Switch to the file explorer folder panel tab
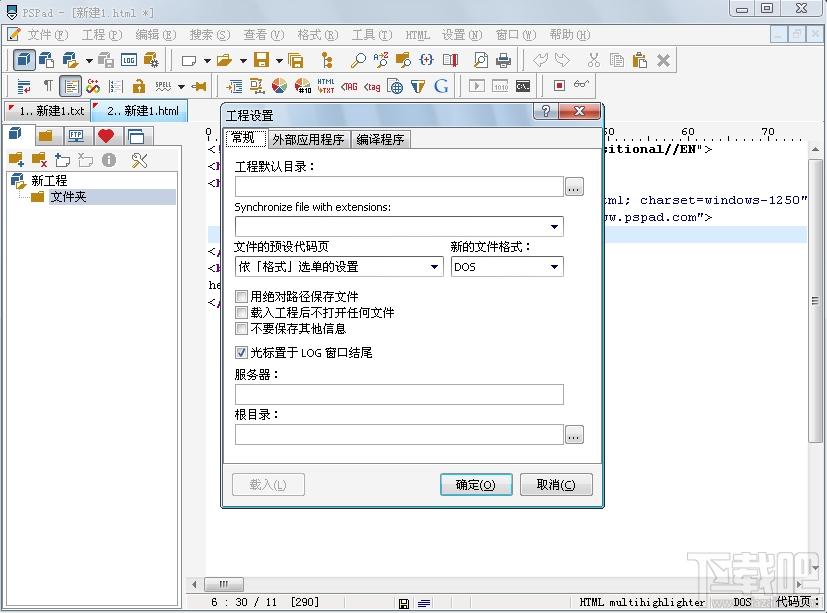827x613 pixels. click(46, 136)
